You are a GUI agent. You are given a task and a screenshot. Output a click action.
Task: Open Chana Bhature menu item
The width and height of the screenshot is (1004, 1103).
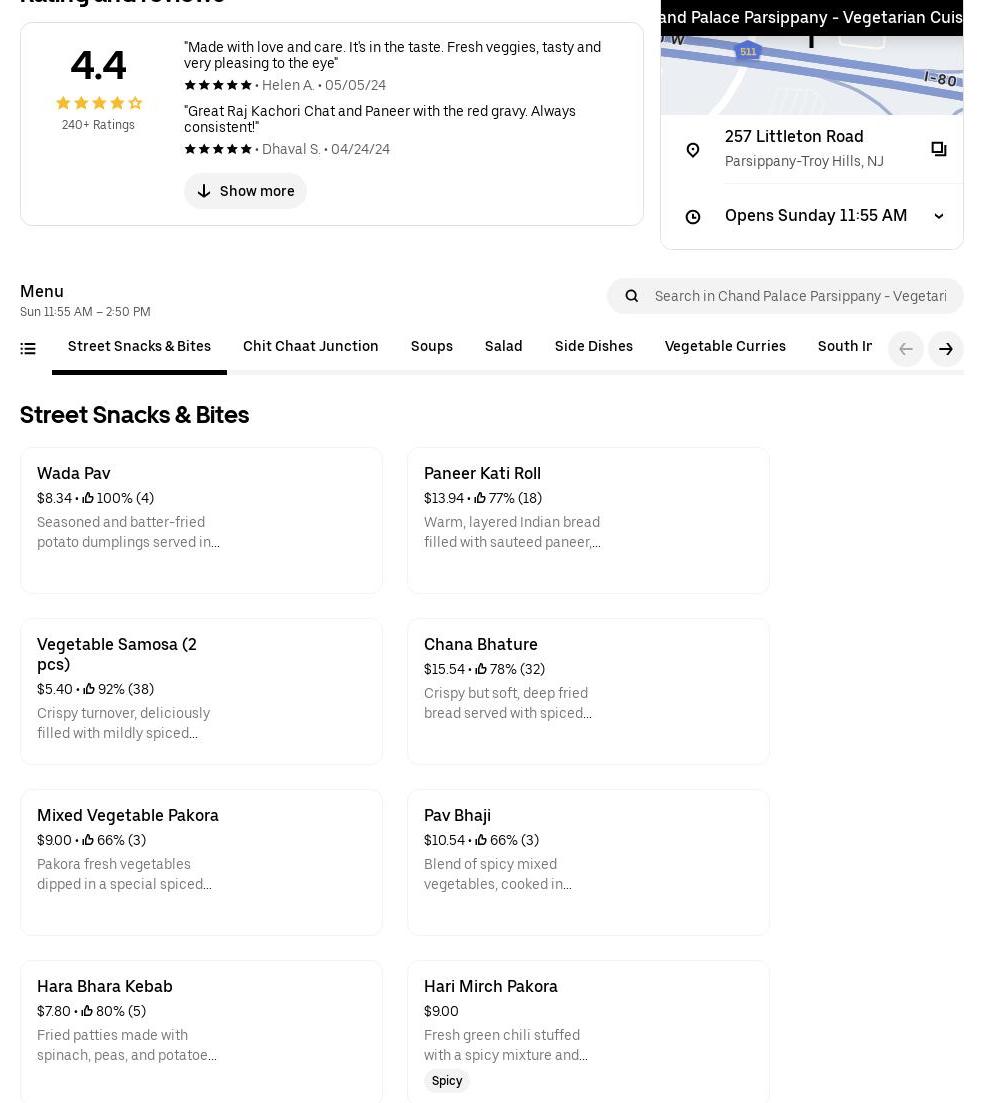coord(588,691)
